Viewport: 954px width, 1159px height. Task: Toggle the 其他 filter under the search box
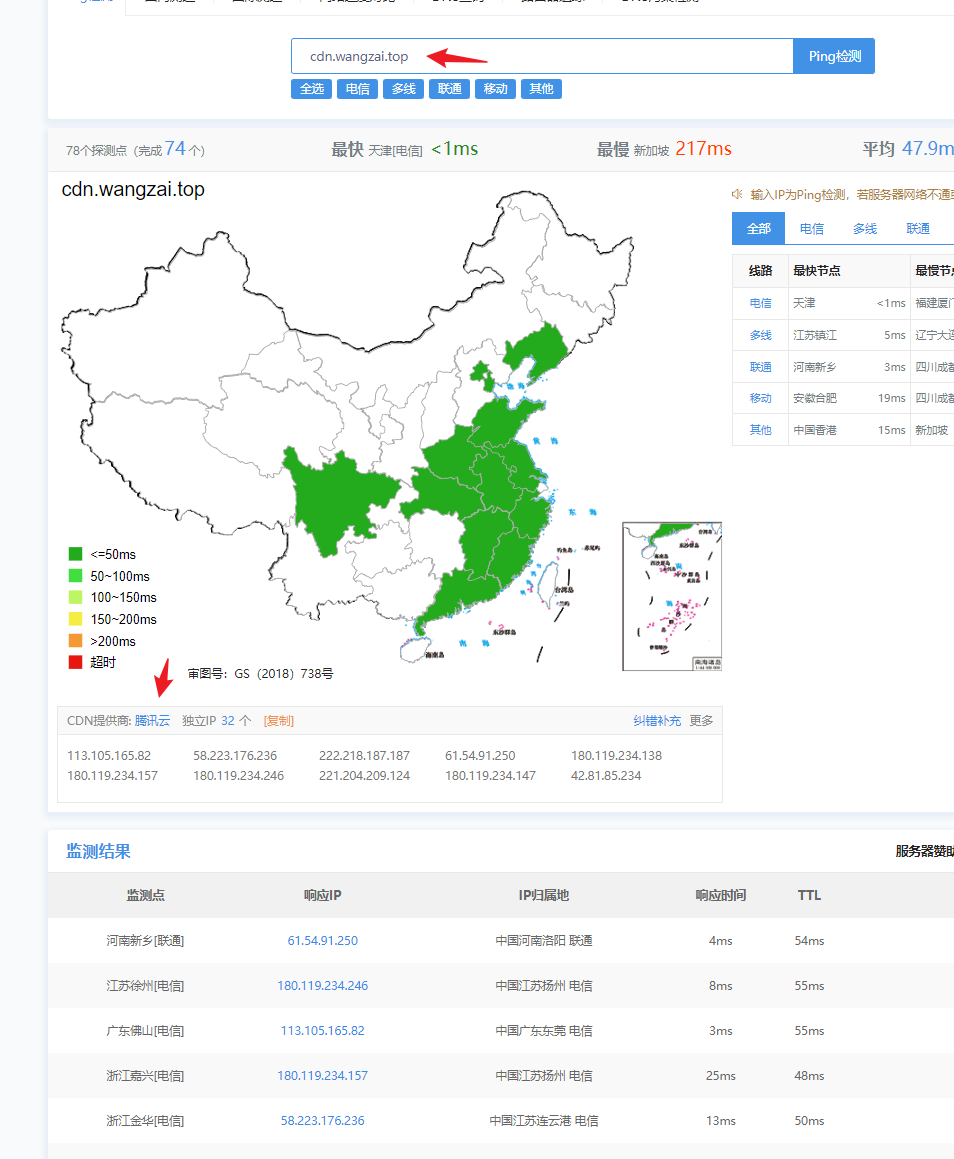(541, 89)
